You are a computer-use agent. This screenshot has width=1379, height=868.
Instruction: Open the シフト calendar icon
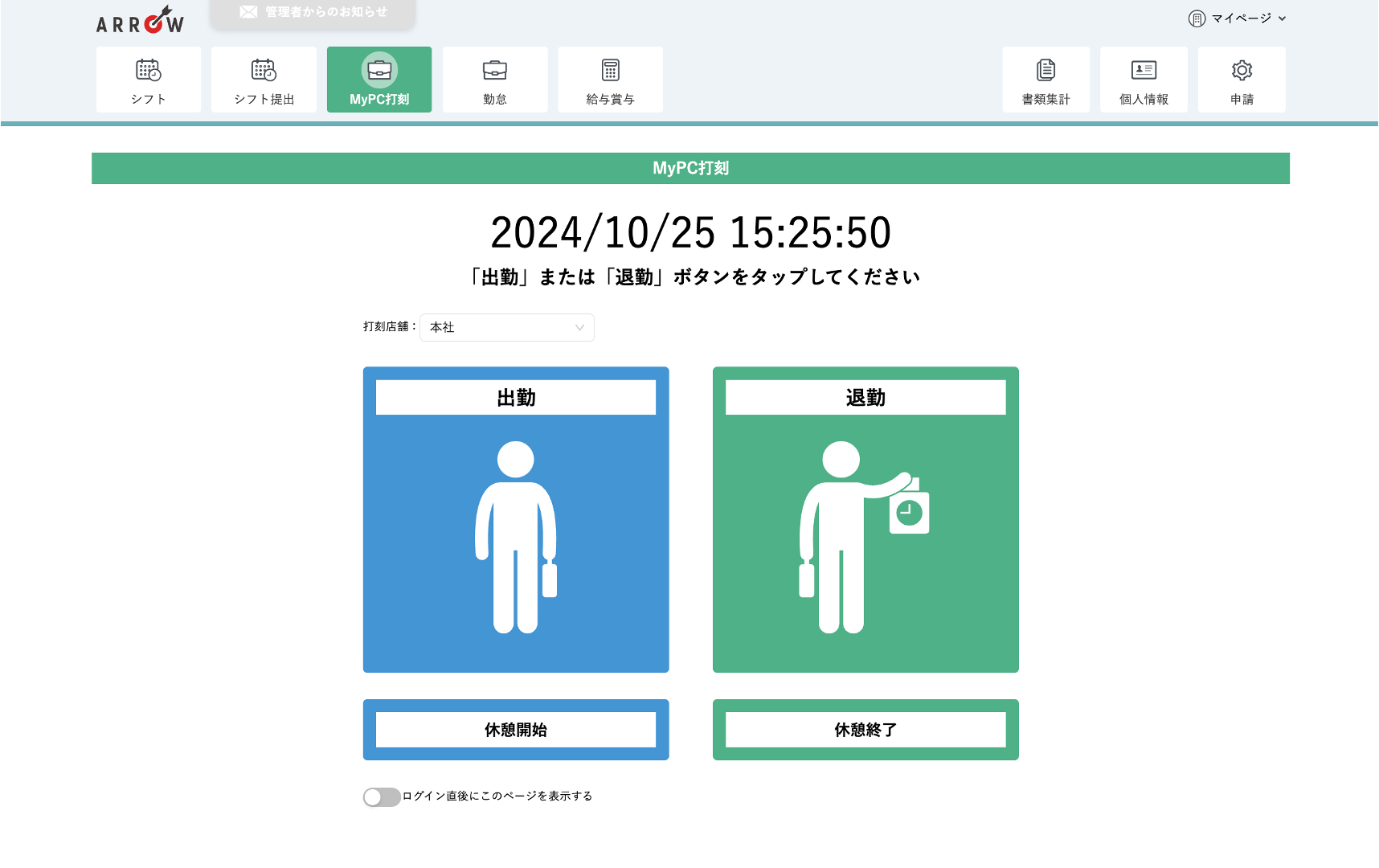tap(148, 71)
